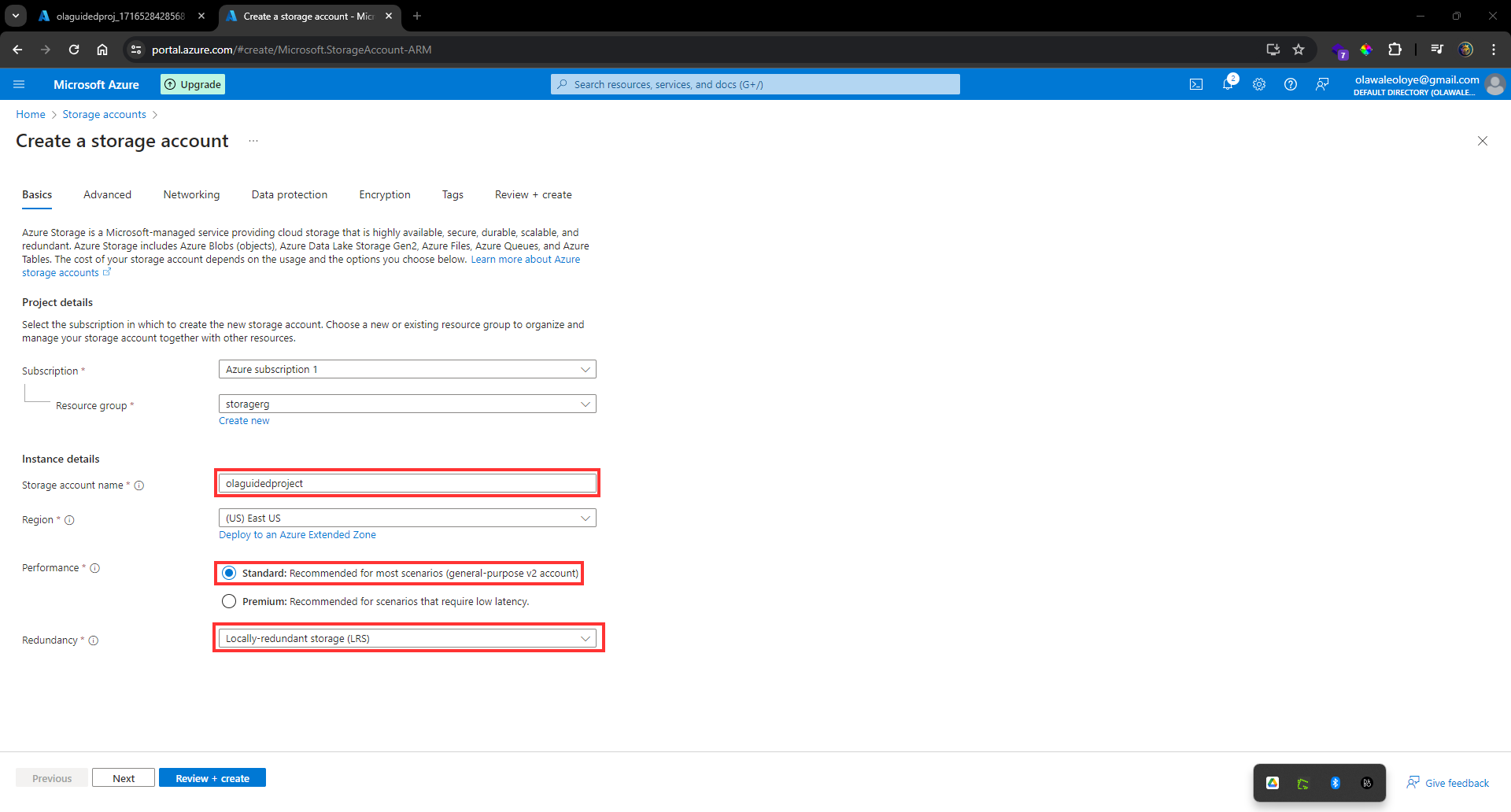Click the install app icon in the address bar
This screenshot has width=1511, height=812.
pos(1273,50)
